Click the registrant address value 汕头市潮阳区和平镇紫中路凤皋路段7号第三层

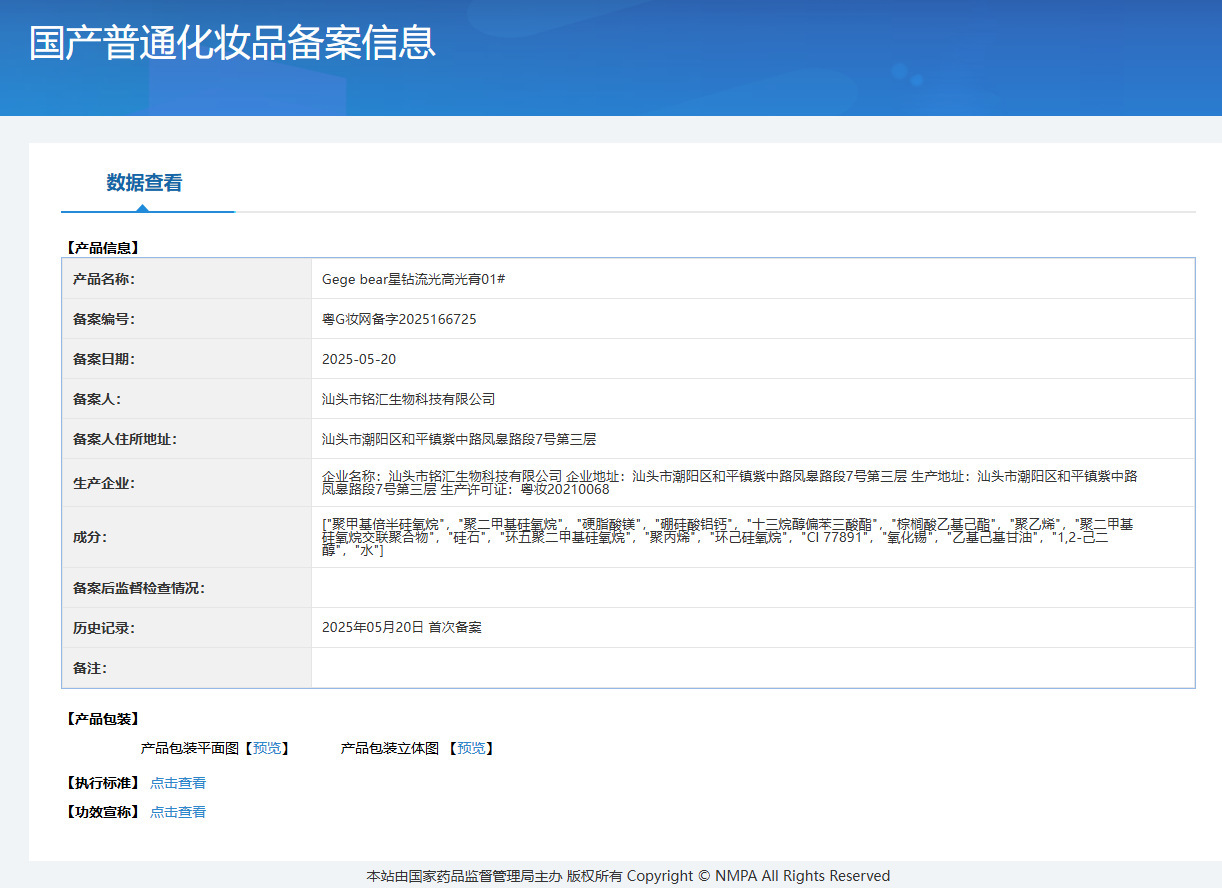pos(459,439)
